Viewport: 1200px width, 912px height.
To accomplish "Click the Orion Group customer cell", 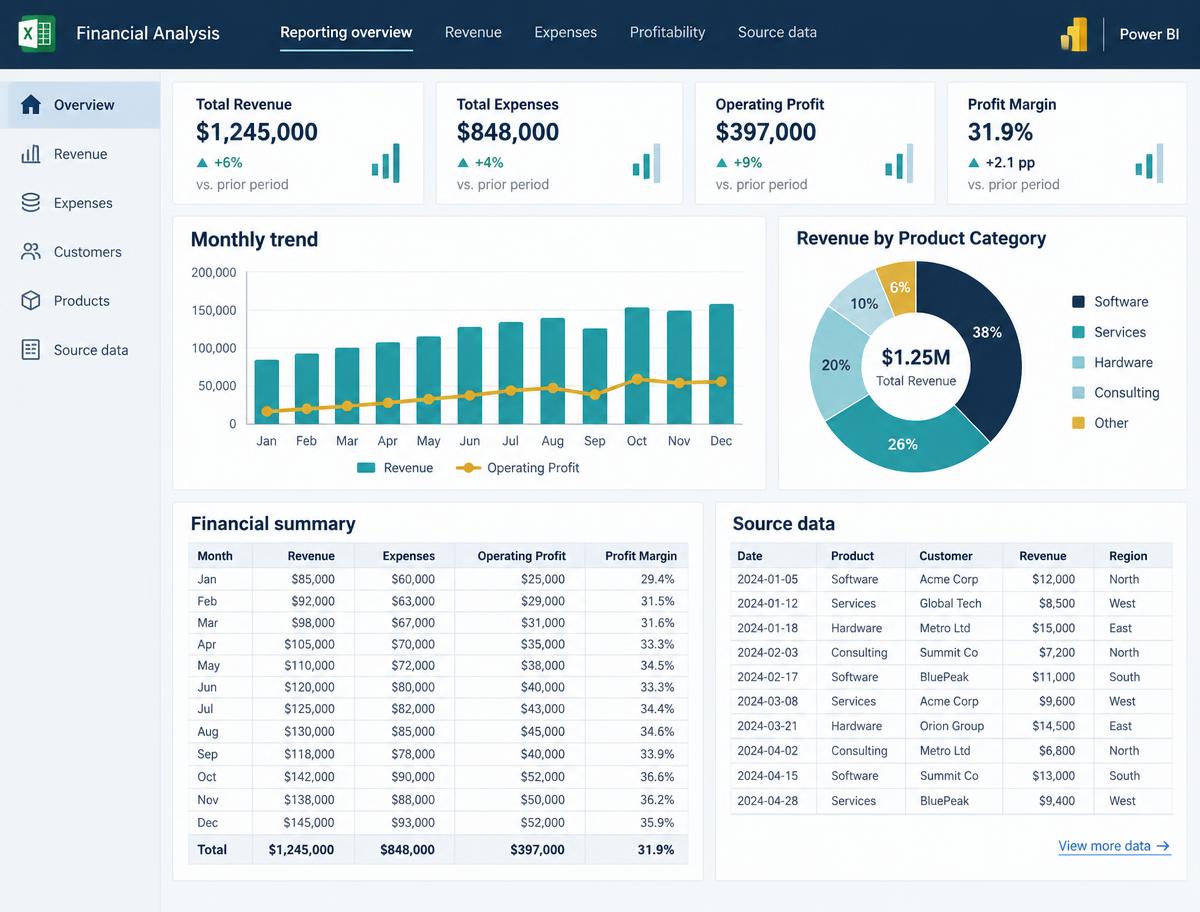I will (952, 726).
